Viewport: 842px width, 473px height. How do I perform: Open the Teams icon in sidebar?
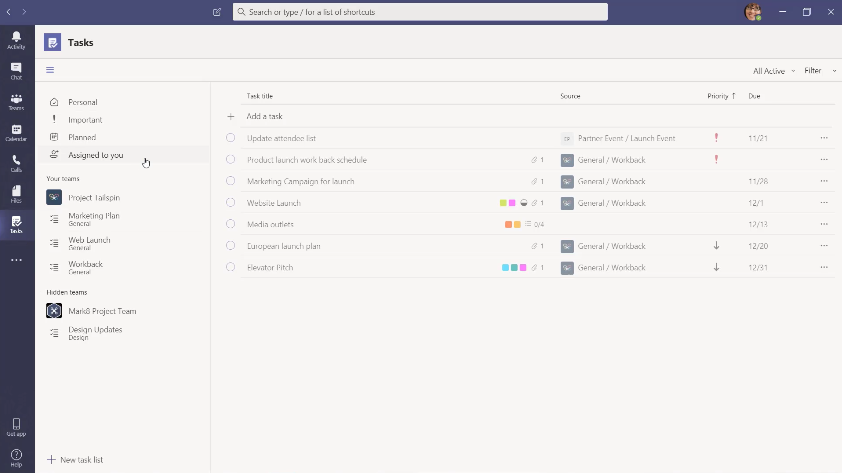point(16,101)
